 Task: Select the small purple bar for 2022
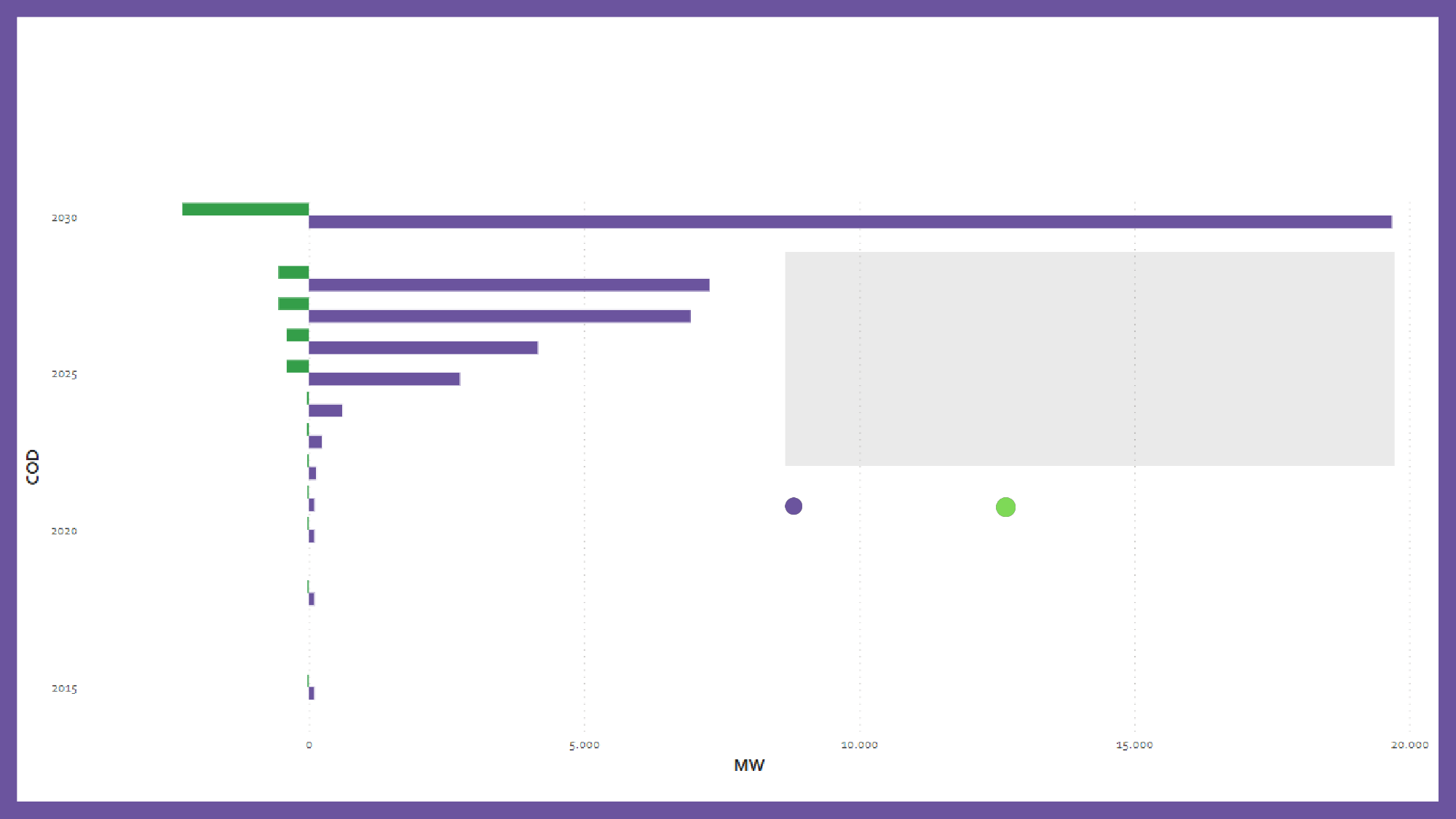click(312, 473)
